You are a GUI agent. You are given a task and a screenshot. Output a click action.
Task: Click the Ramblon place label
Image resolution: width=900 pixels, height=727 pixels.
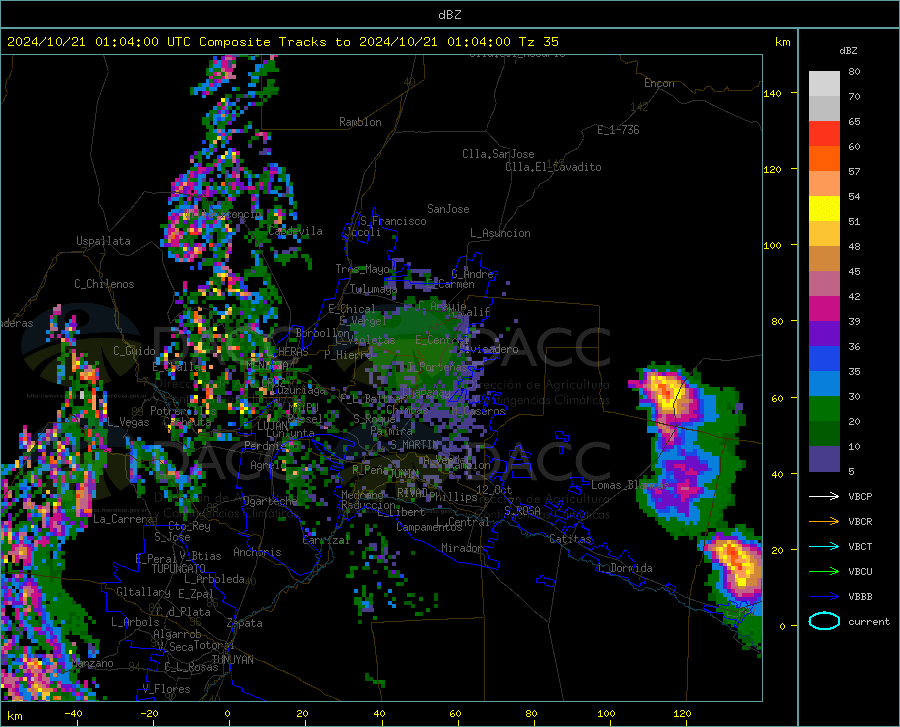click(x=360, y=122)
